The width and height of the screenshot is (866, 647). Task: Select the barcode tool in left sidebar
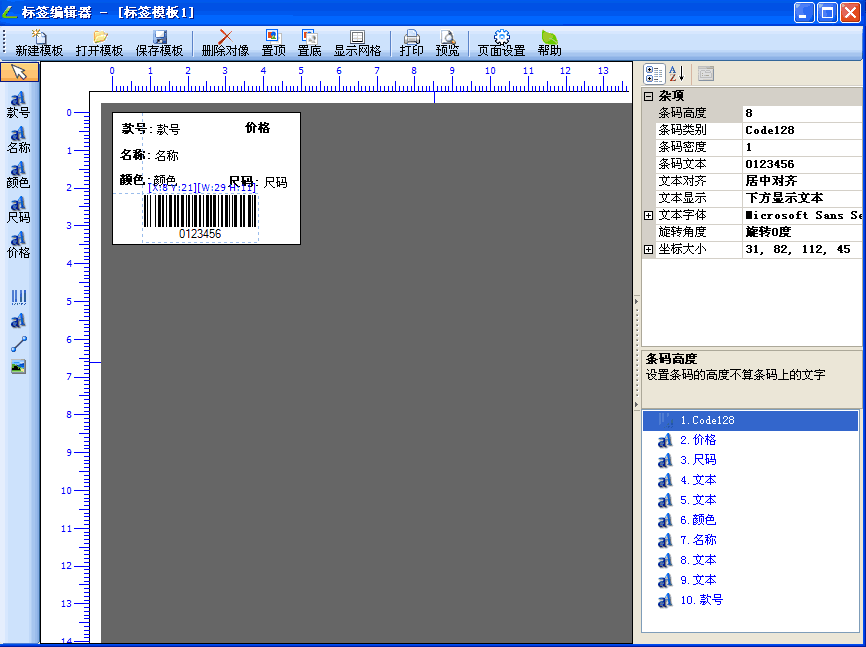[18, 297]
